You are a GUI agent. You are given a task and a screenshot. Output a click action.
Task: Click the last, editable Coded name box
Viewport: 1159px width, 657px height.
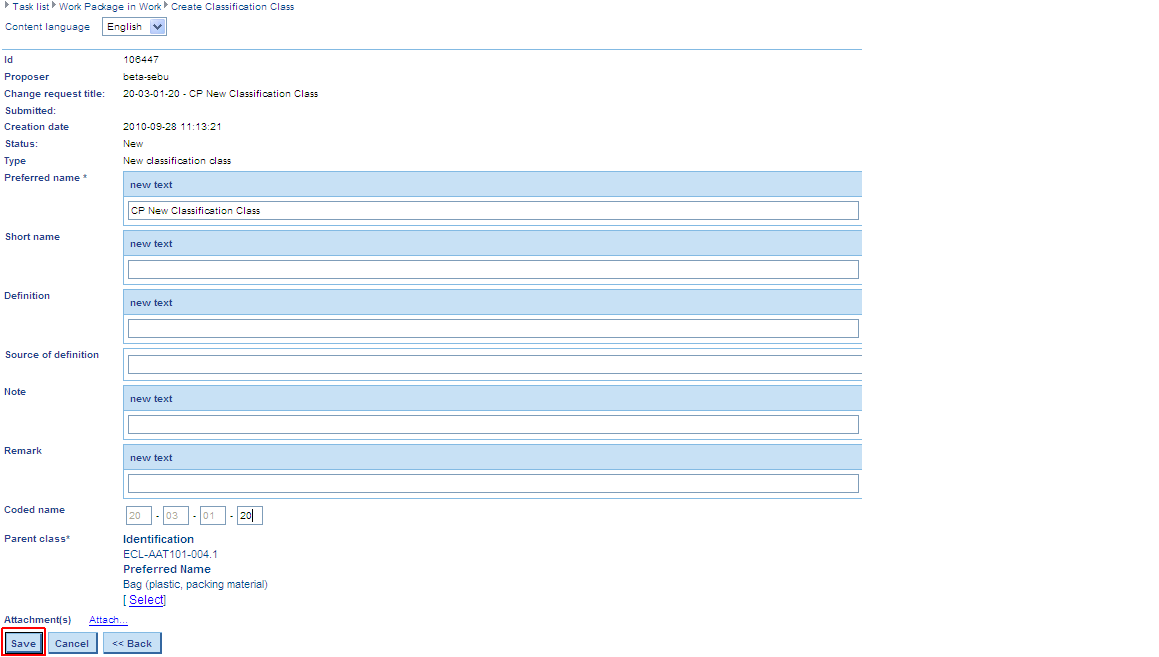click(250, 516)
